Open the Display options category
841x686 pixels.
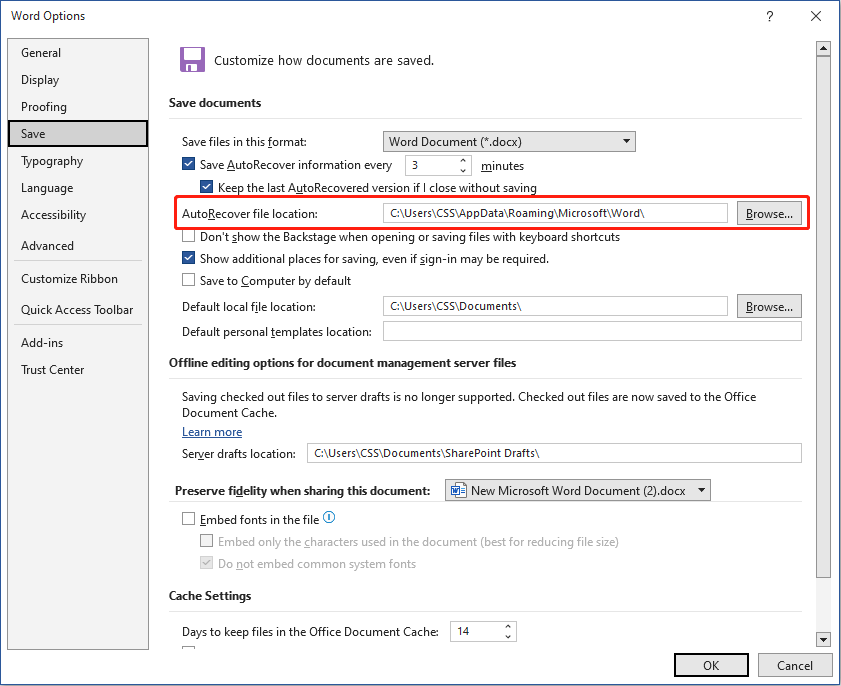(78, 79)
